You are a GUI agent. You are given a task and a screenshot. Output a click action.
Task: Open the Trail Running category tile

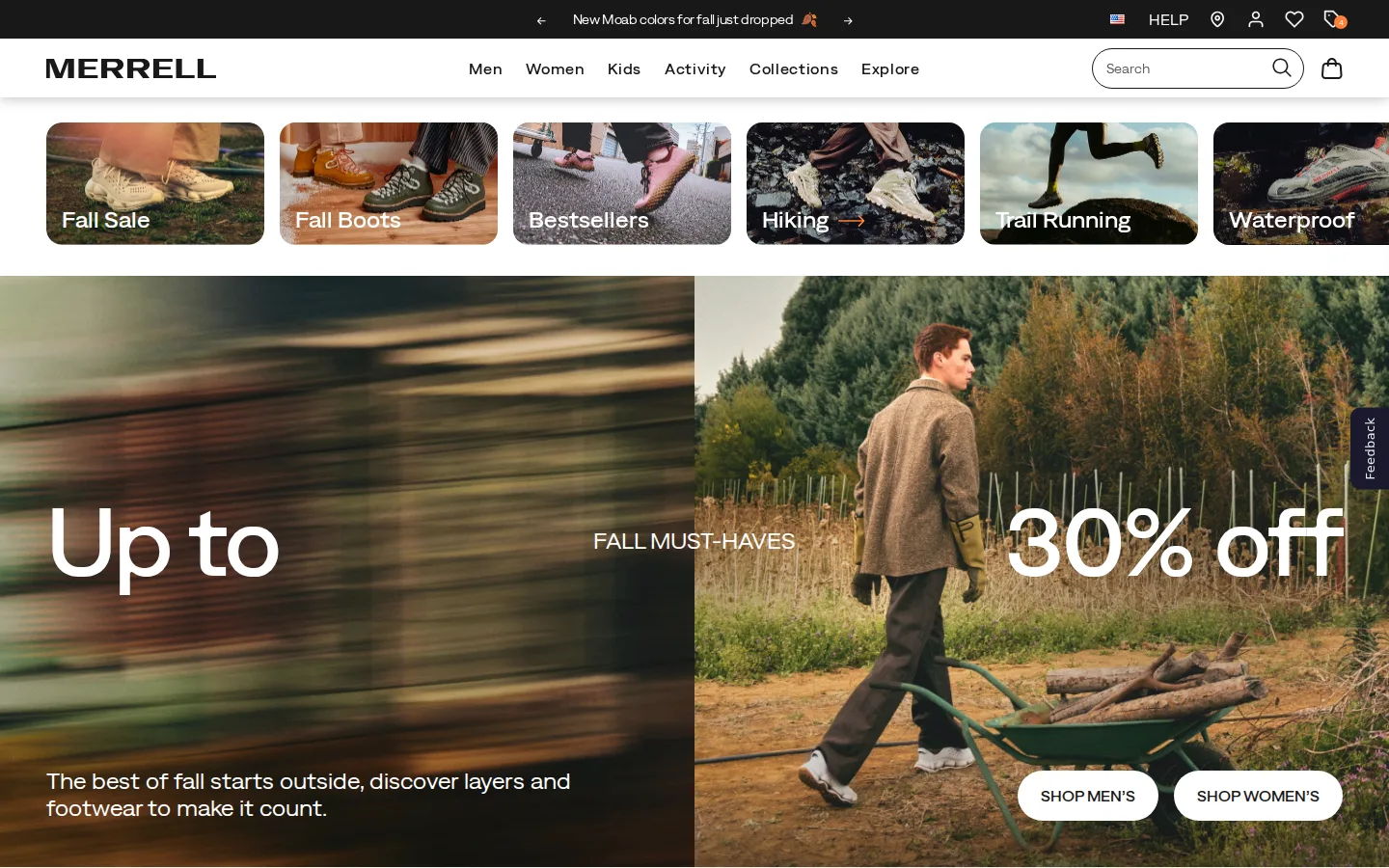tap(1089, 183)
